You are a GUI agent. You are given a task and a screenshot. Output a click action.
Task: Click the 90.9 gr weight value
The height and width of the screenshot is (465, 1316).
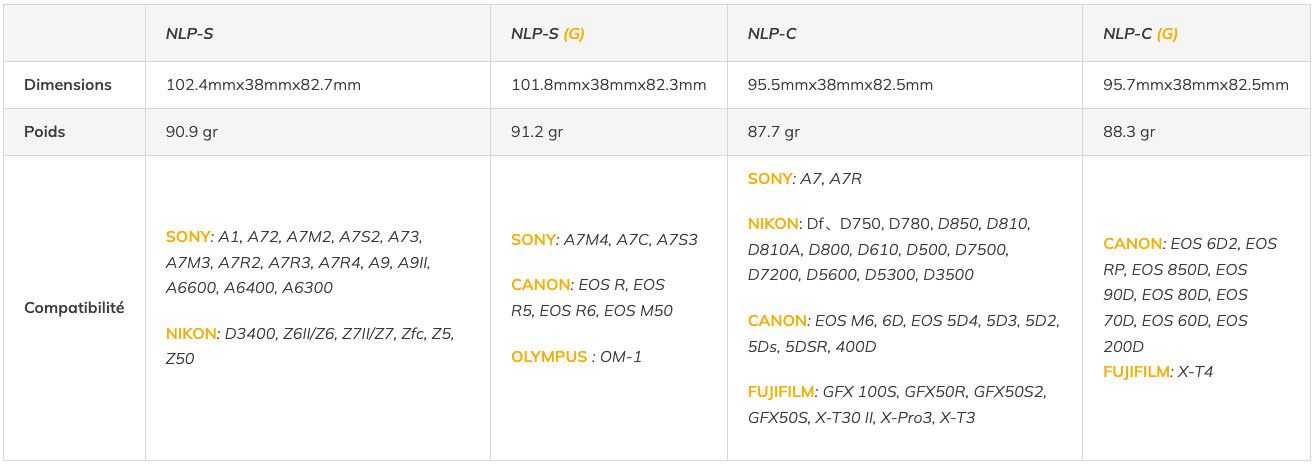192,132
